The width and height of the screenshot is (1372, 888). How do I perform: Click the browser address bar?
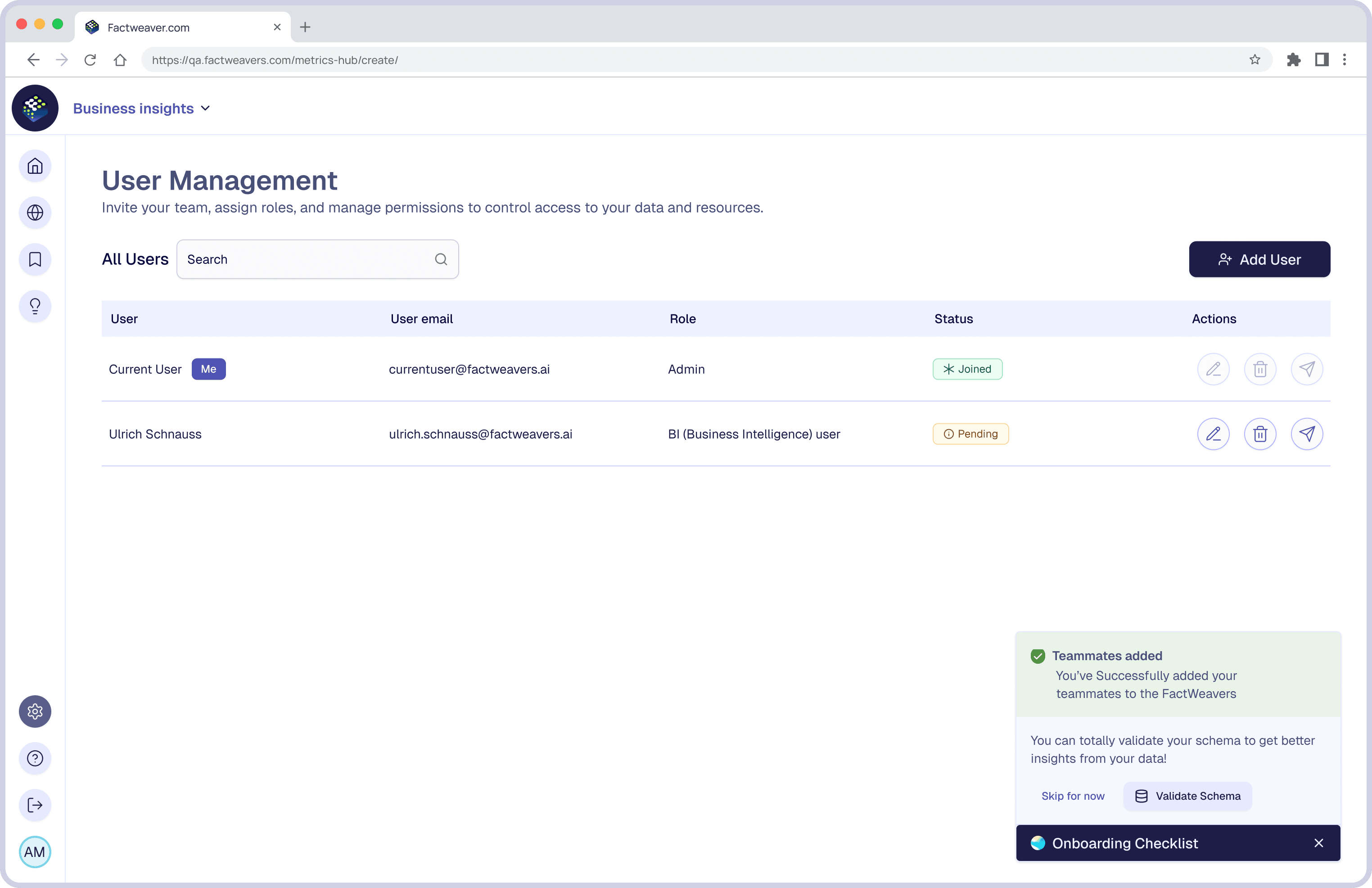(x=706, y=59)
